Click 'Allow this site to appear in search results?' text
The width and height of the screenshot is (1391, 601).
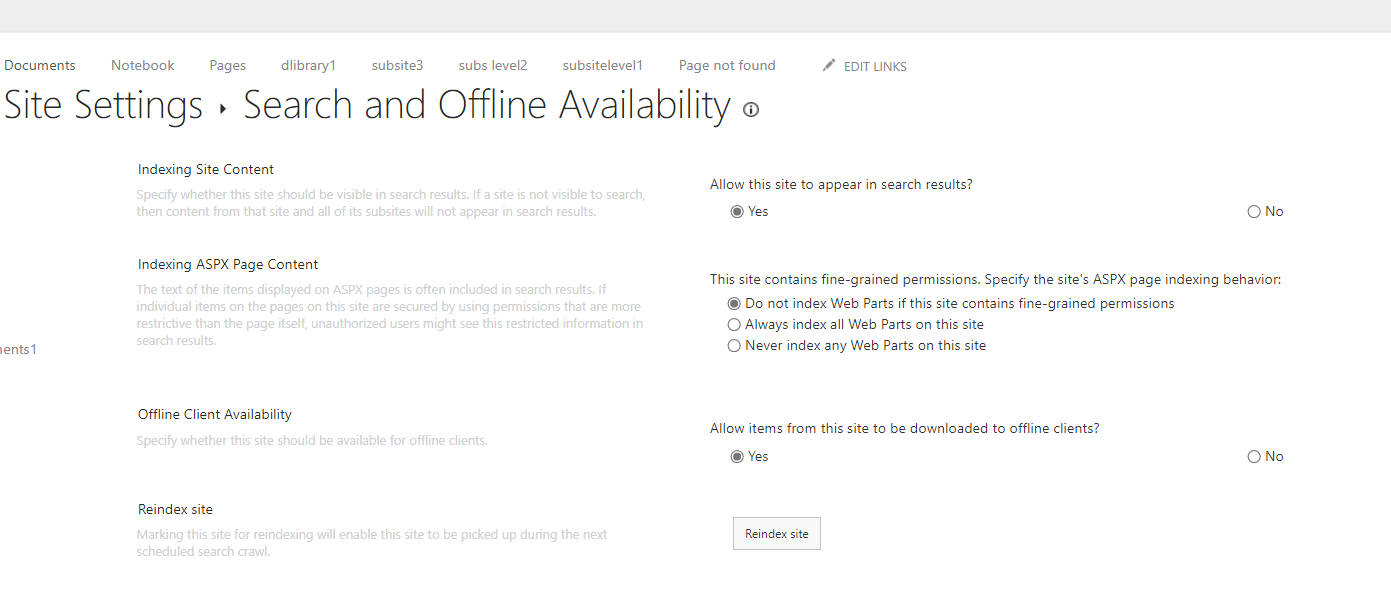(841, 185)
